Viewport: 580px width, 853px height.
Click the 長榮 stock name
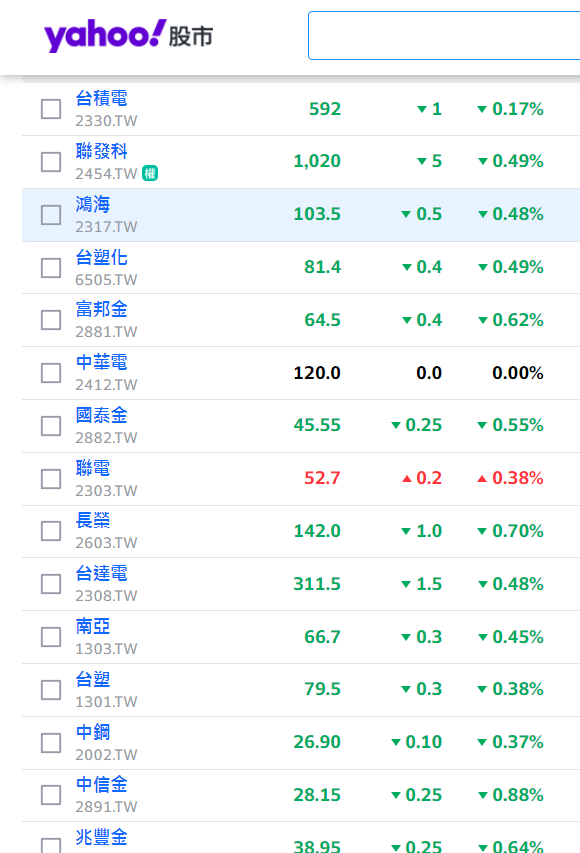(92, 521)
